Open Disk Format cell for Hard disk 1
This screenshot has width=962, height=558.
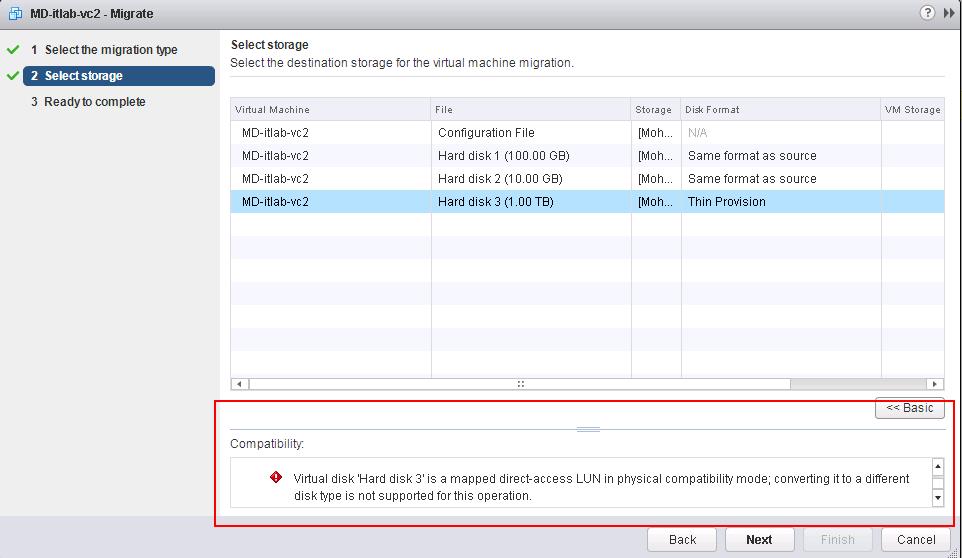coord(781,156)
